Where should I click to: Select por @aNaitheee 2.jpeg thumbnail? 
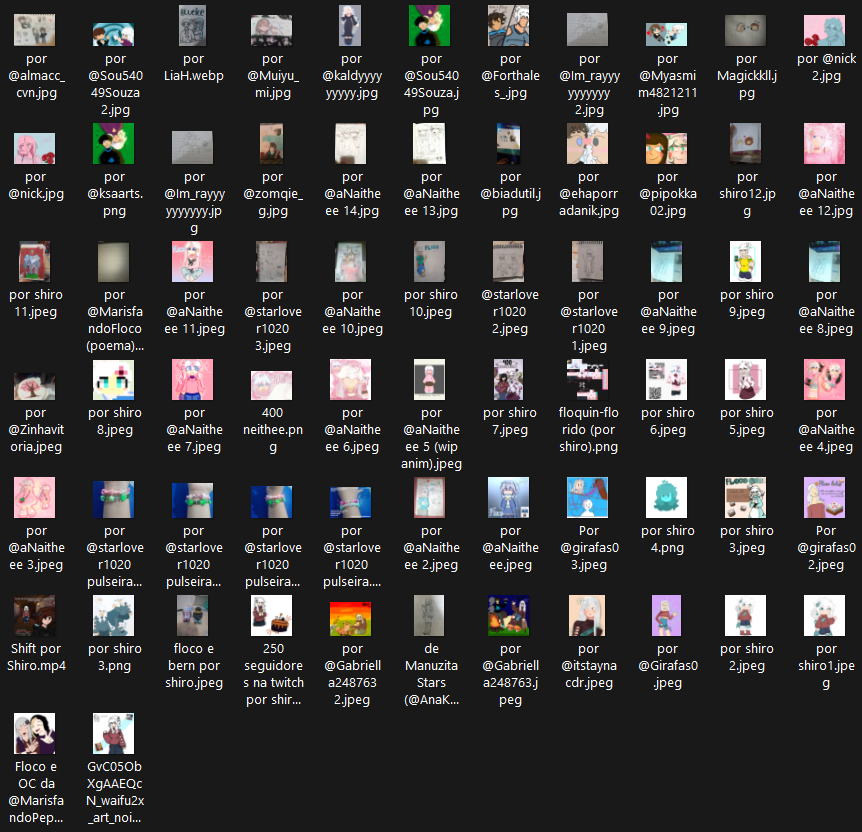(429, 498)
